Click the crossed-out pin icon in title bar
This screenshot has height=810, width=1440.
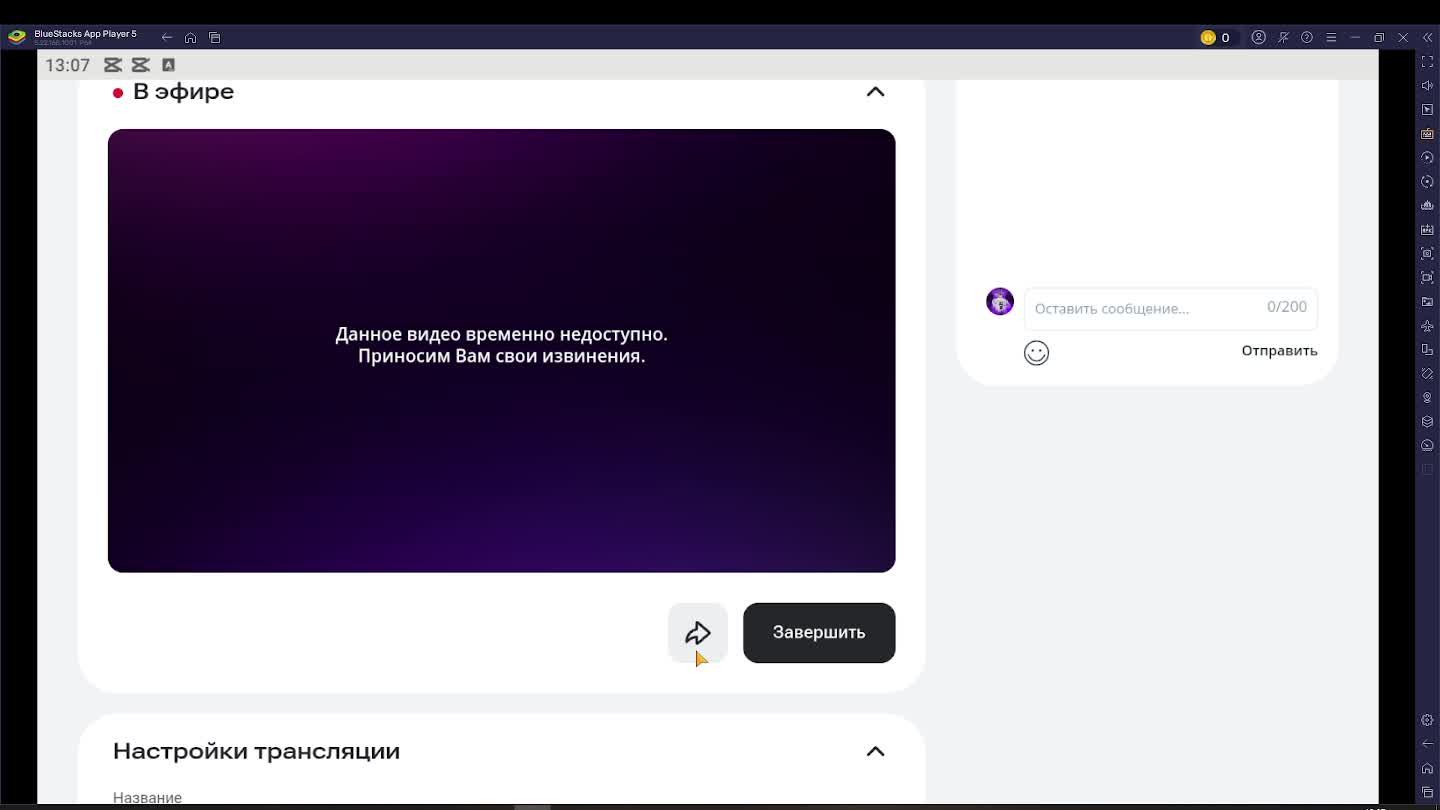(1283, 38)
